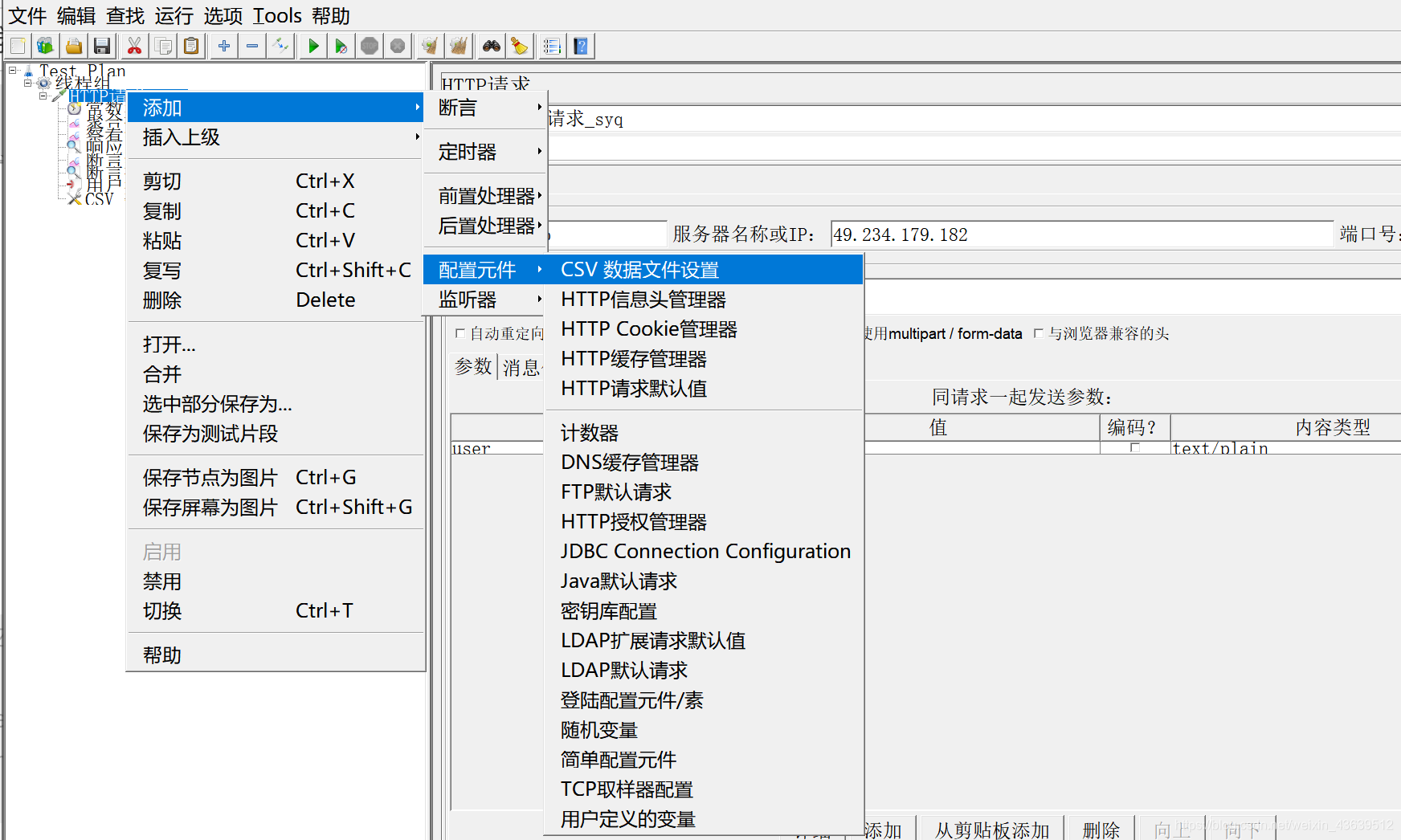Open Help with question mark icon

[581, 47]
